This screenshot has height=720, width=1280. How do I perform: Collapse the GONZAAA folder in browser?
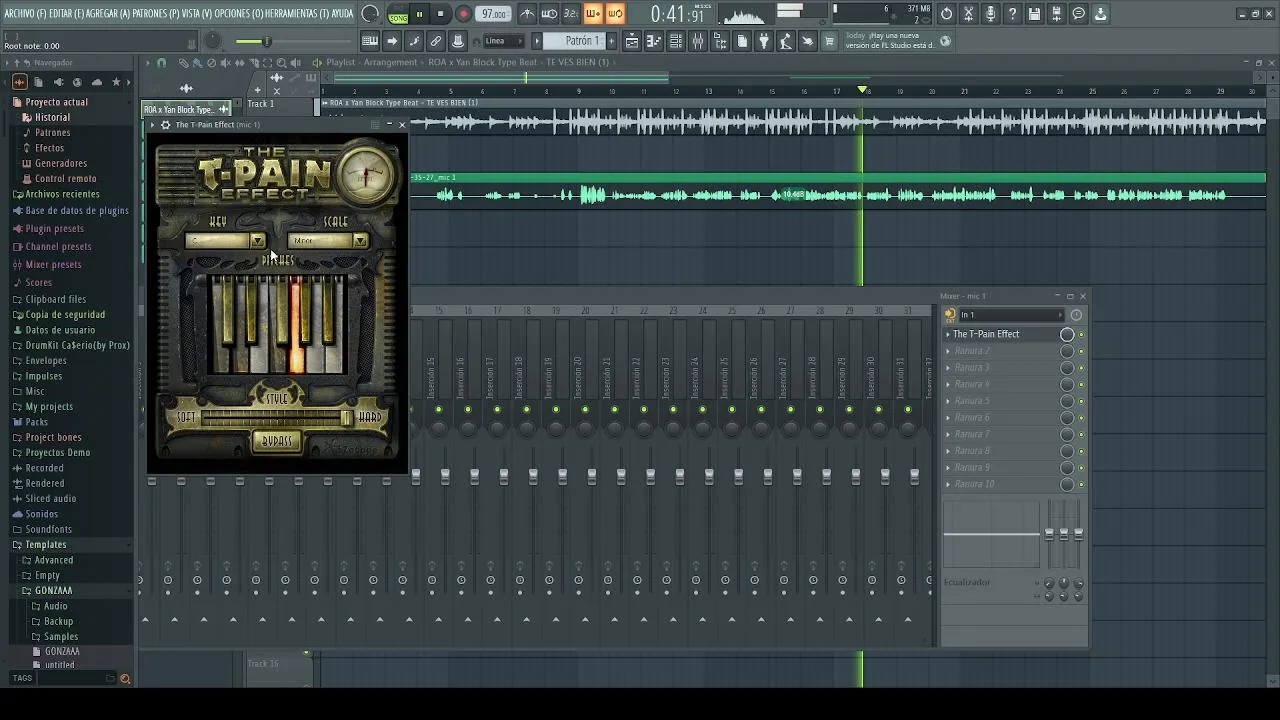coord(53,591)
